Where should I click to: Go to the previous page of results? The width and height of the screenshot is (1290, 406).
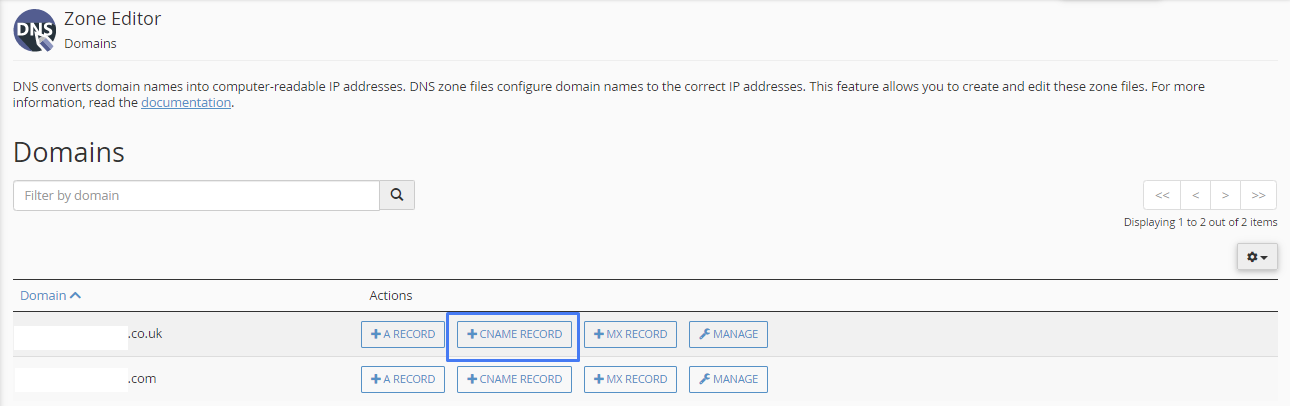pyautogui.click(x=1195, y=195)
